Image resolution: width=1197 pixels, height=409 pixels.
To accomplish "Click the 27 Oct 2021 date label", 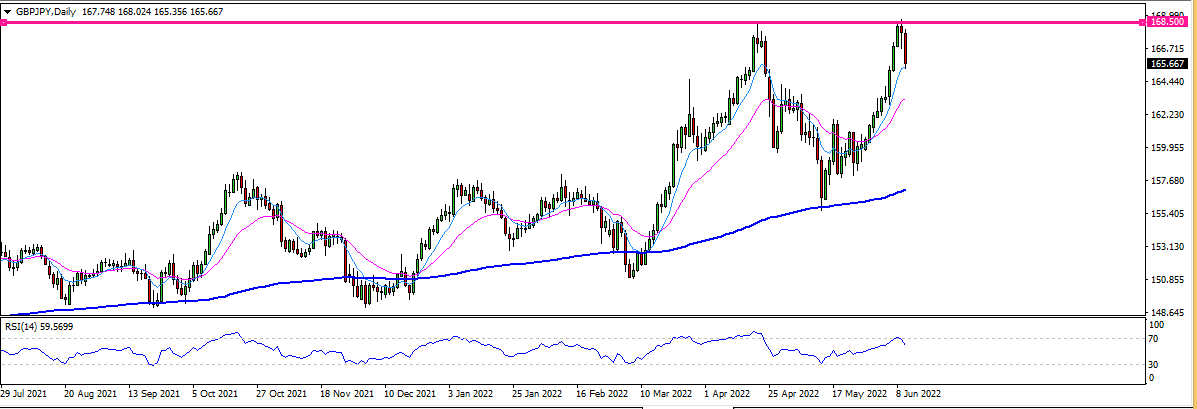I will pos(282,395).
